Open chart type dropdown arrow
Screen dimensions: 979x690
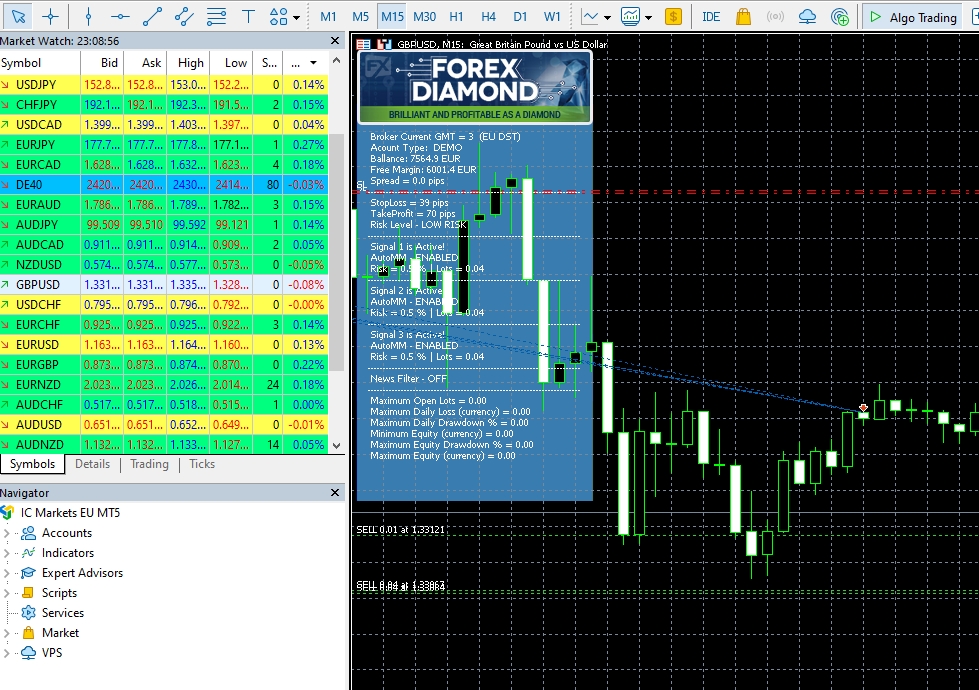click(608, 18)
